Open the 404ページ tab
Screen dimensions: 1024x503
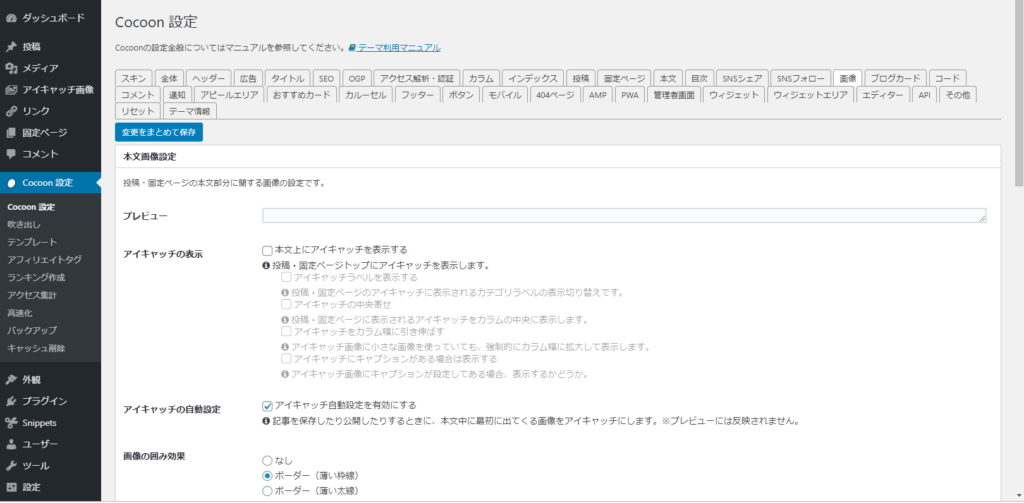point(555,95)
